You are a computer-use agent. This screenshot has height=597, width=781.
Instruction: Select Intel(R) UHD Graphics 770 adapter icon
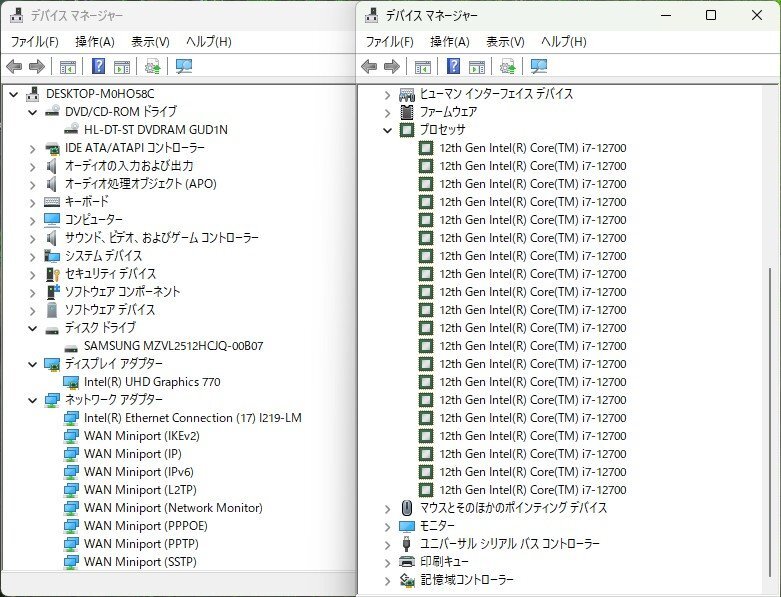pyautogui.click(x=71, y=382)
